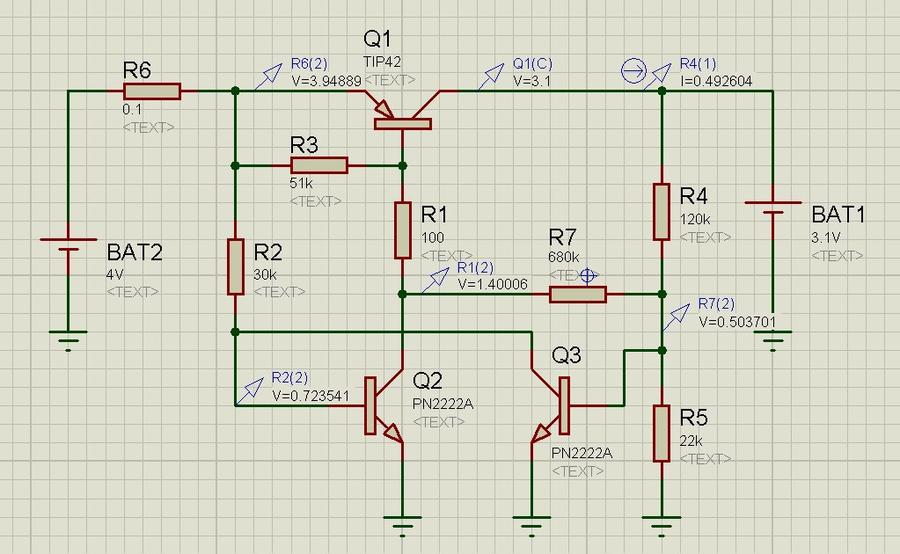
Task: Select the 30k resistor R2
Action: (235, 266)
